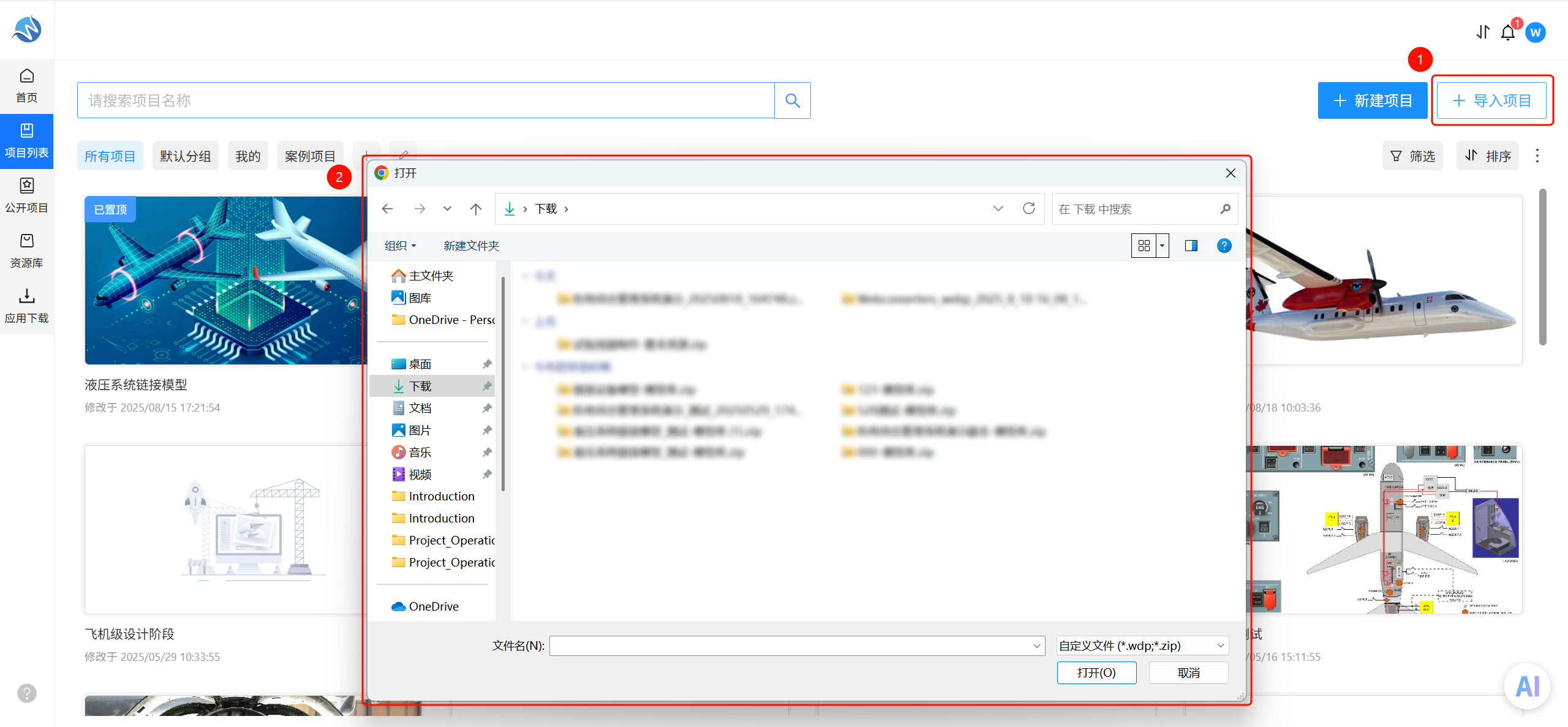Open the notification bell
The height and width of the screenshot is (727, 1568).
(x=1508, y=32)
